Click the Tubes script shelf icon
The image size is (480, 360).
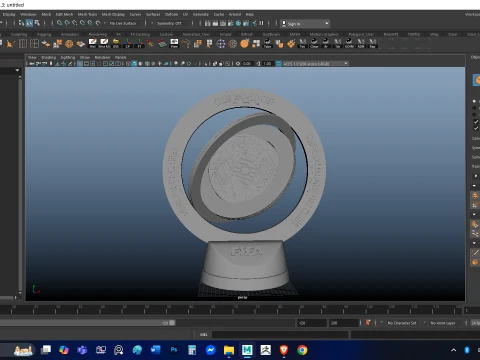pyautogui.click(x=267, y=44)
